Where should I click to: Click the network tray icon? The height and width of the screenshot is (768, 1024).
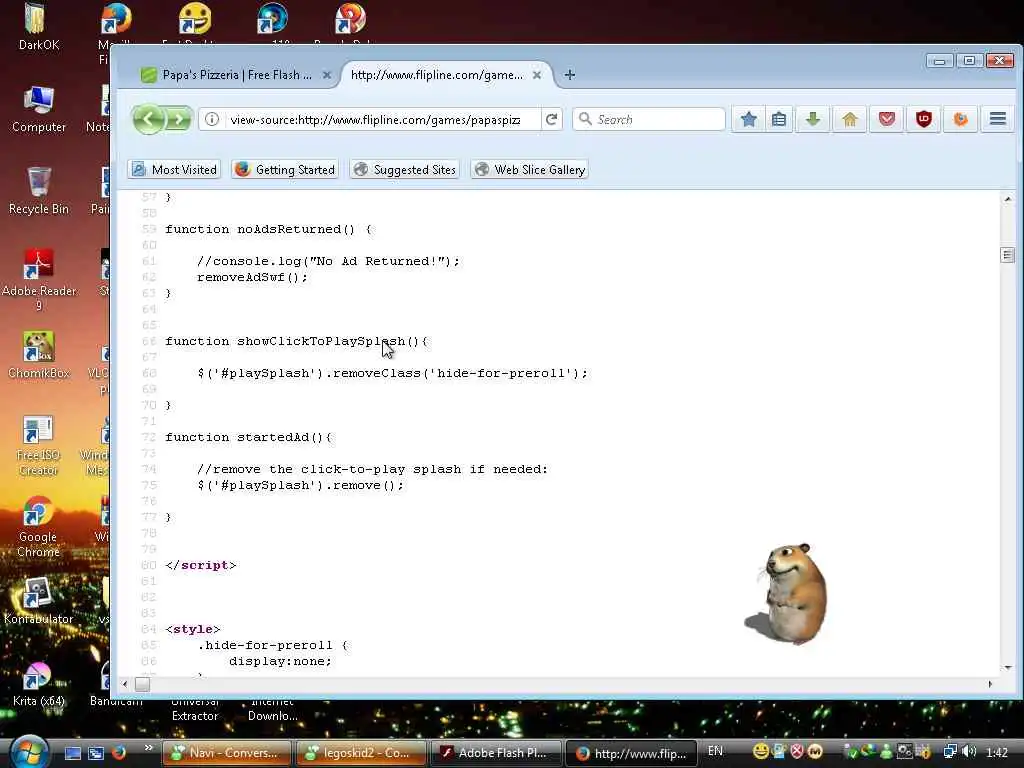950,752
